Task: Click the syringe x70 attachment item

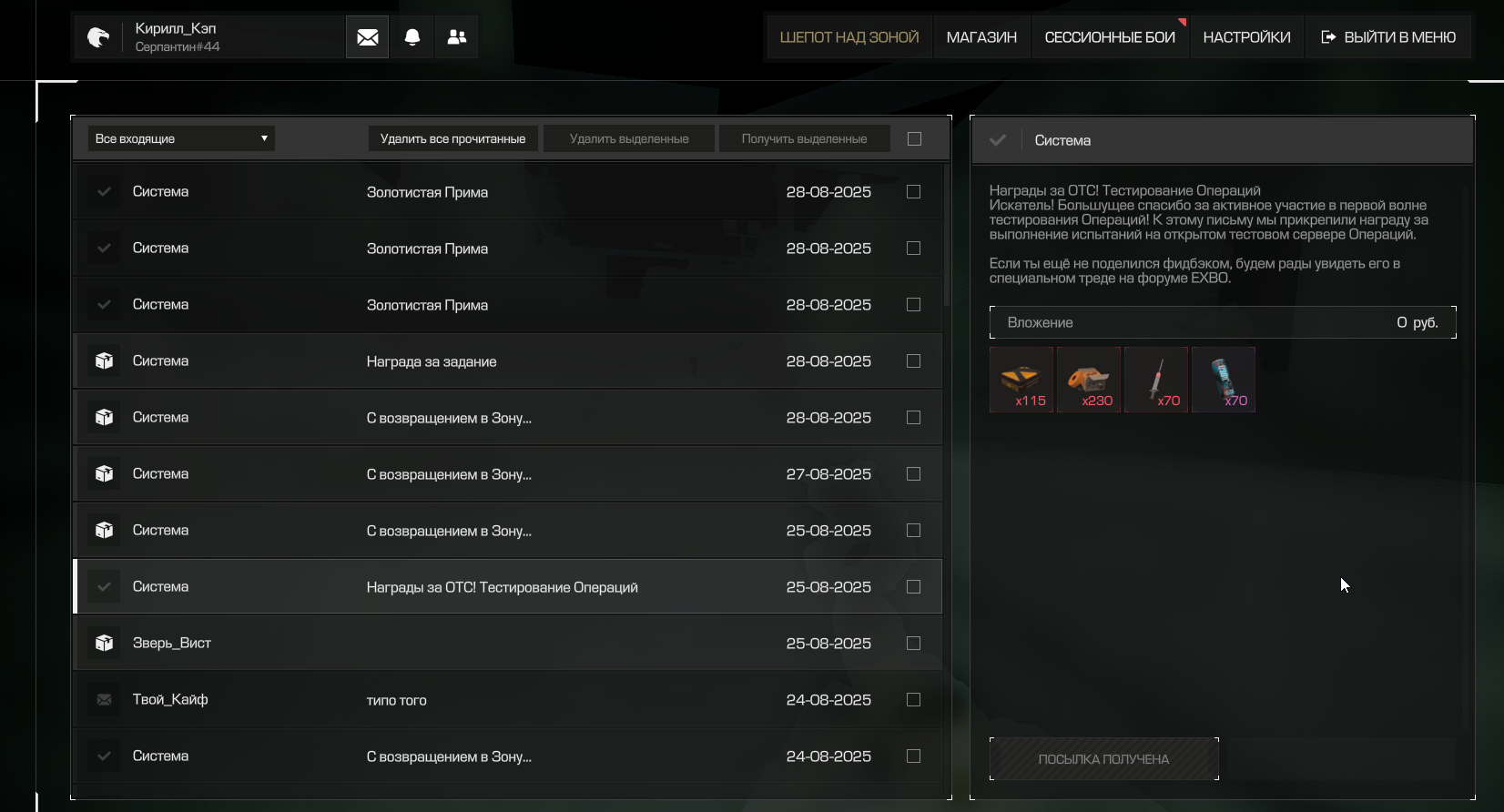Action: click(x=1156, y=380)
